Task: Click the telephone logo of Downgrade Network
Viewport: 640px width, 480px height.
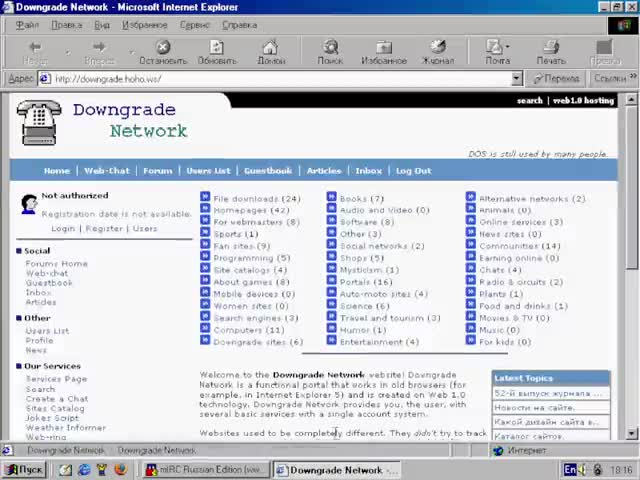Action: coord(39,122)
